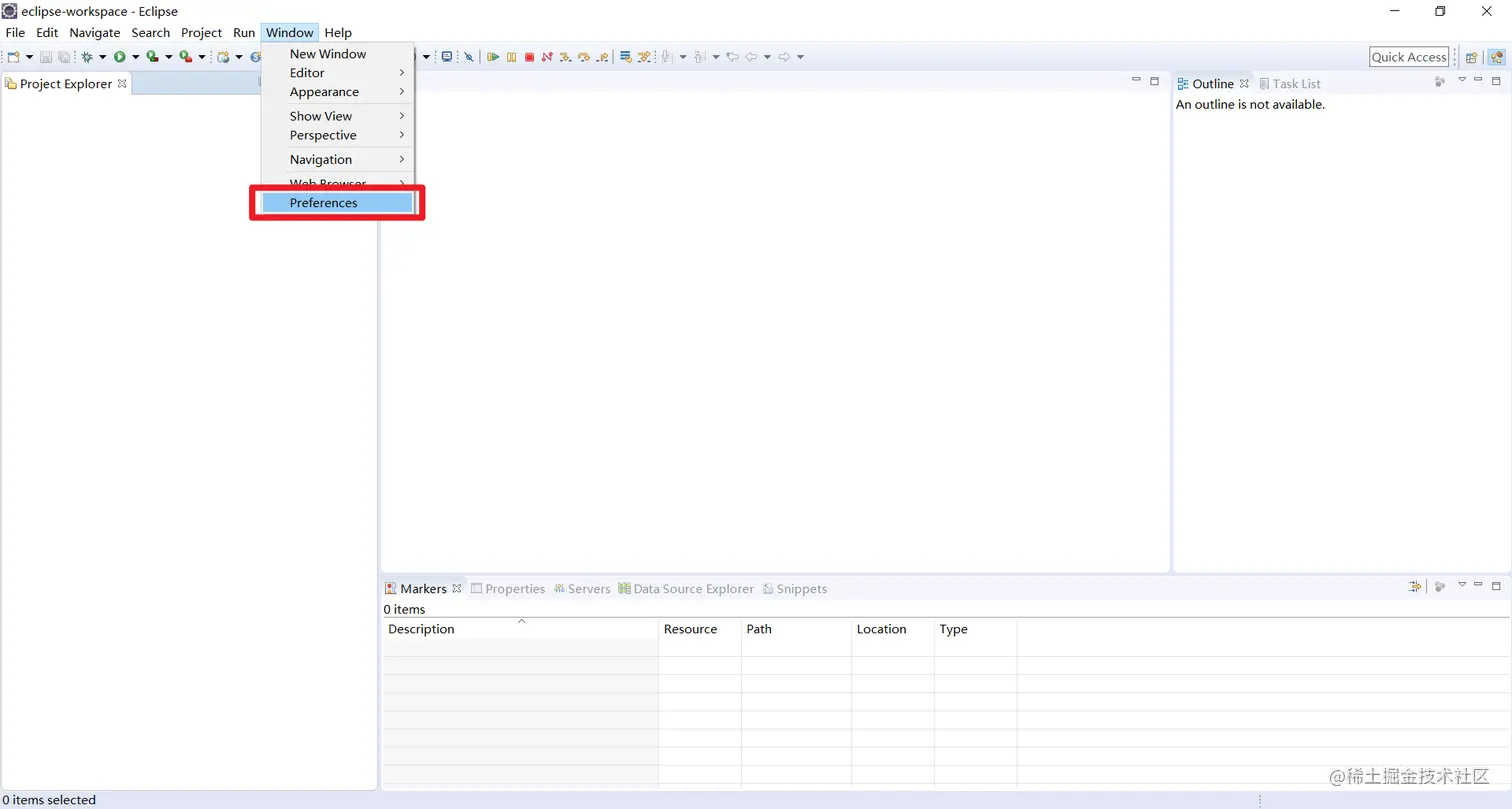The width and height of the screenshot is (1512, 809).
Task: Click the Step Return icon
Action: (602, 57)
